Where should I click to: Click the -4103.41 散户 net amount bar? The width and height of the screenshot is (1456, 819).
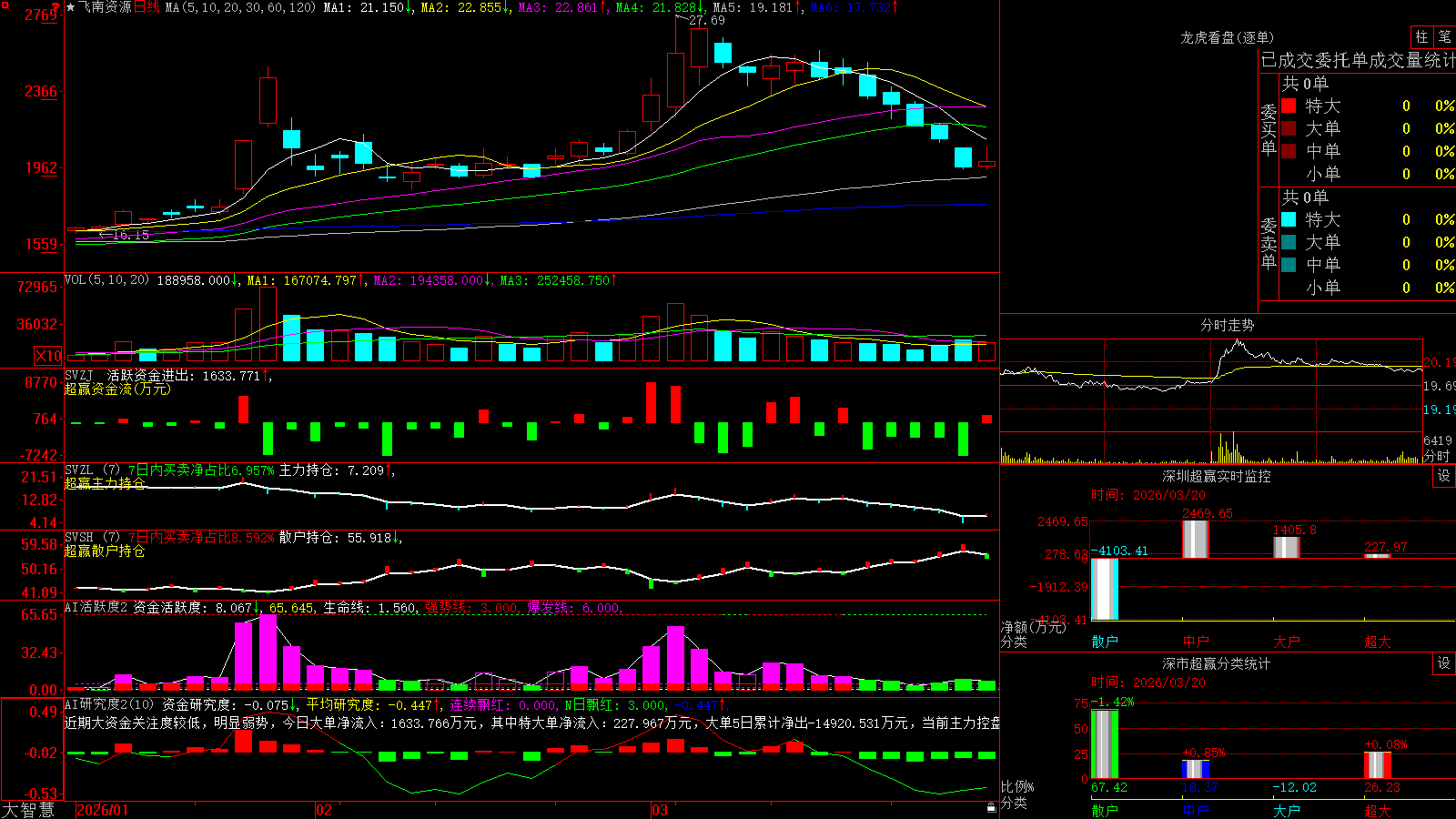click(1105, 589)
